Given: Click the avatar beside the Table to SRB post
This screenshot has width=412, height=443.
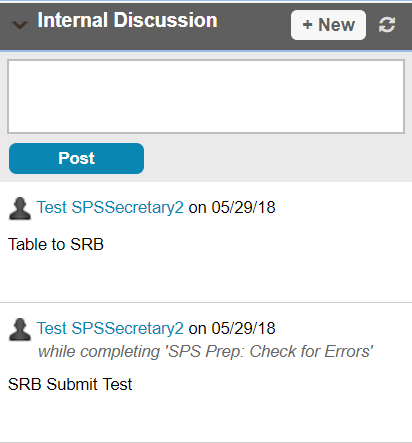Looking at the screenshot, I should [20, 209].
